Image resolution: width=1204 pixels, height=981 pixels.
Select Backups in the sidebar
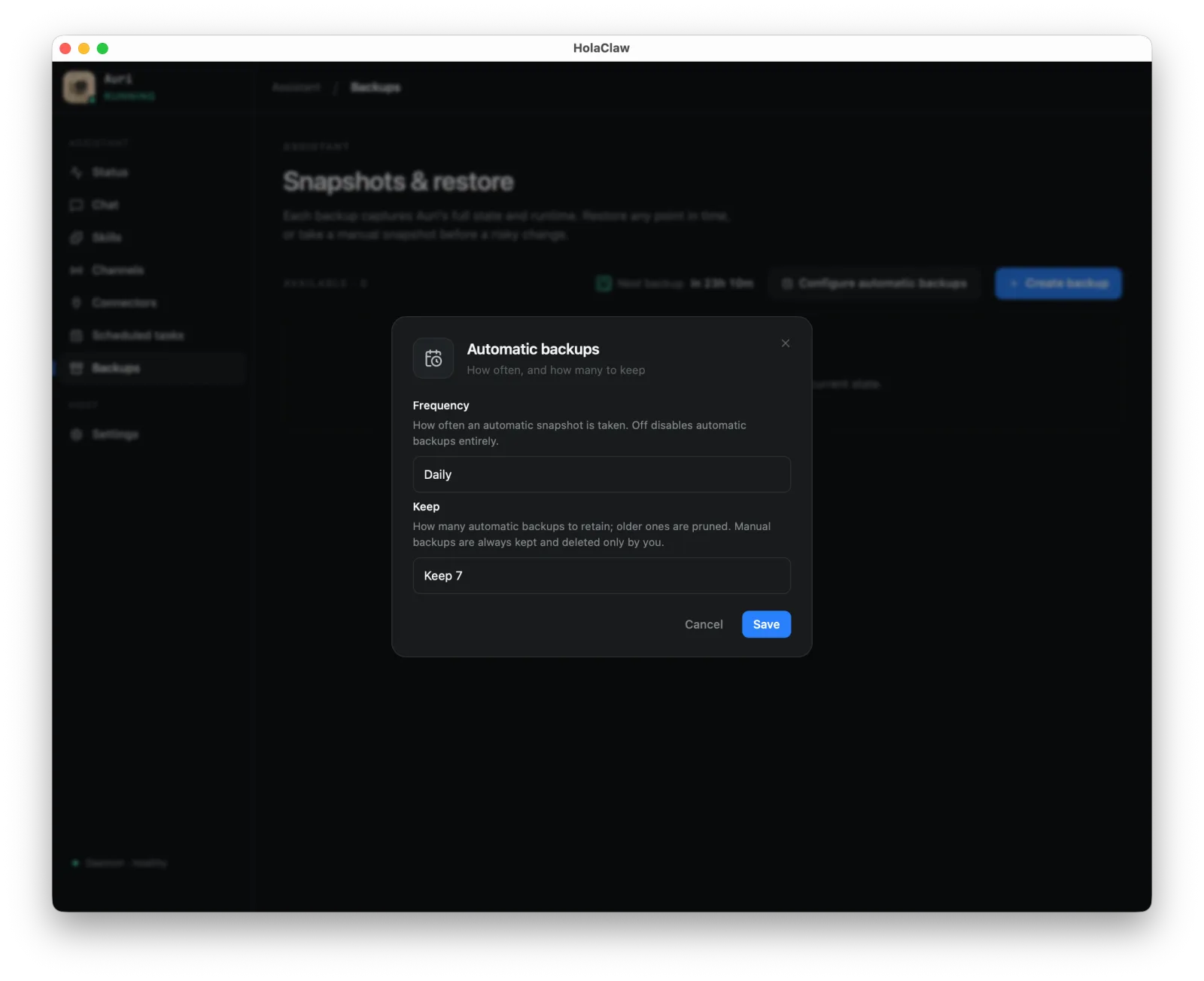coord(153,368)
